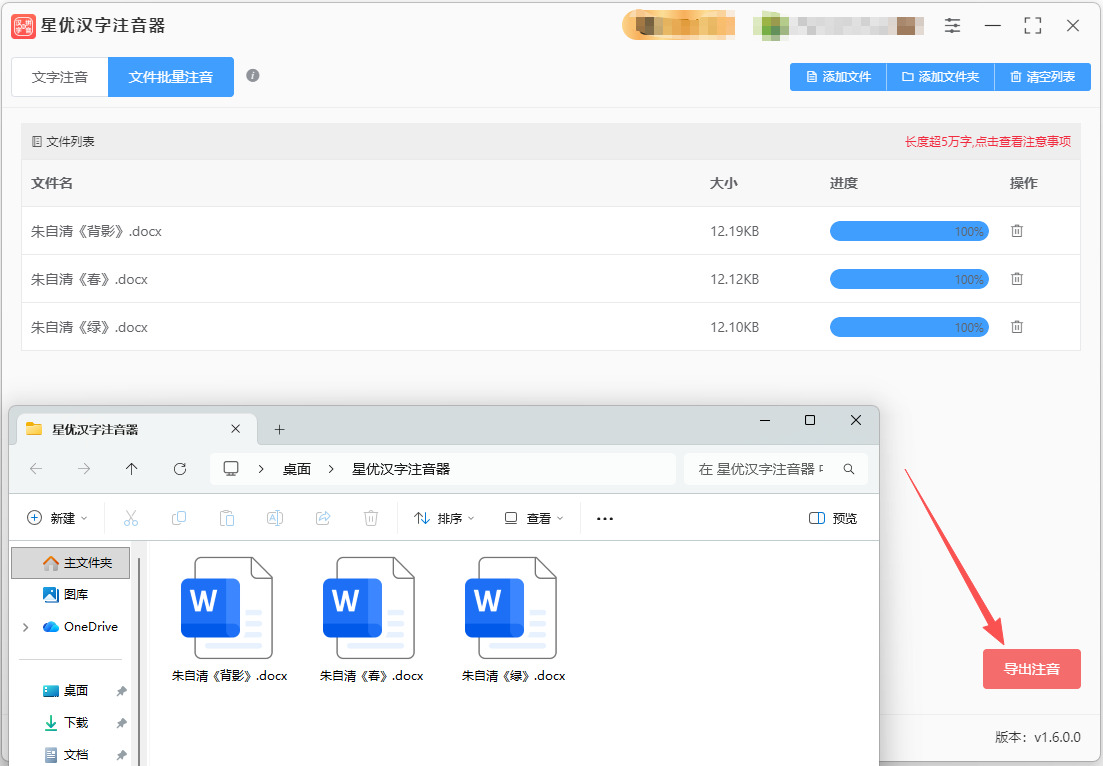This screenshot has height=766, width=1103.
Task: Expand the OneDrive tree node
Action: pos(25,627)
